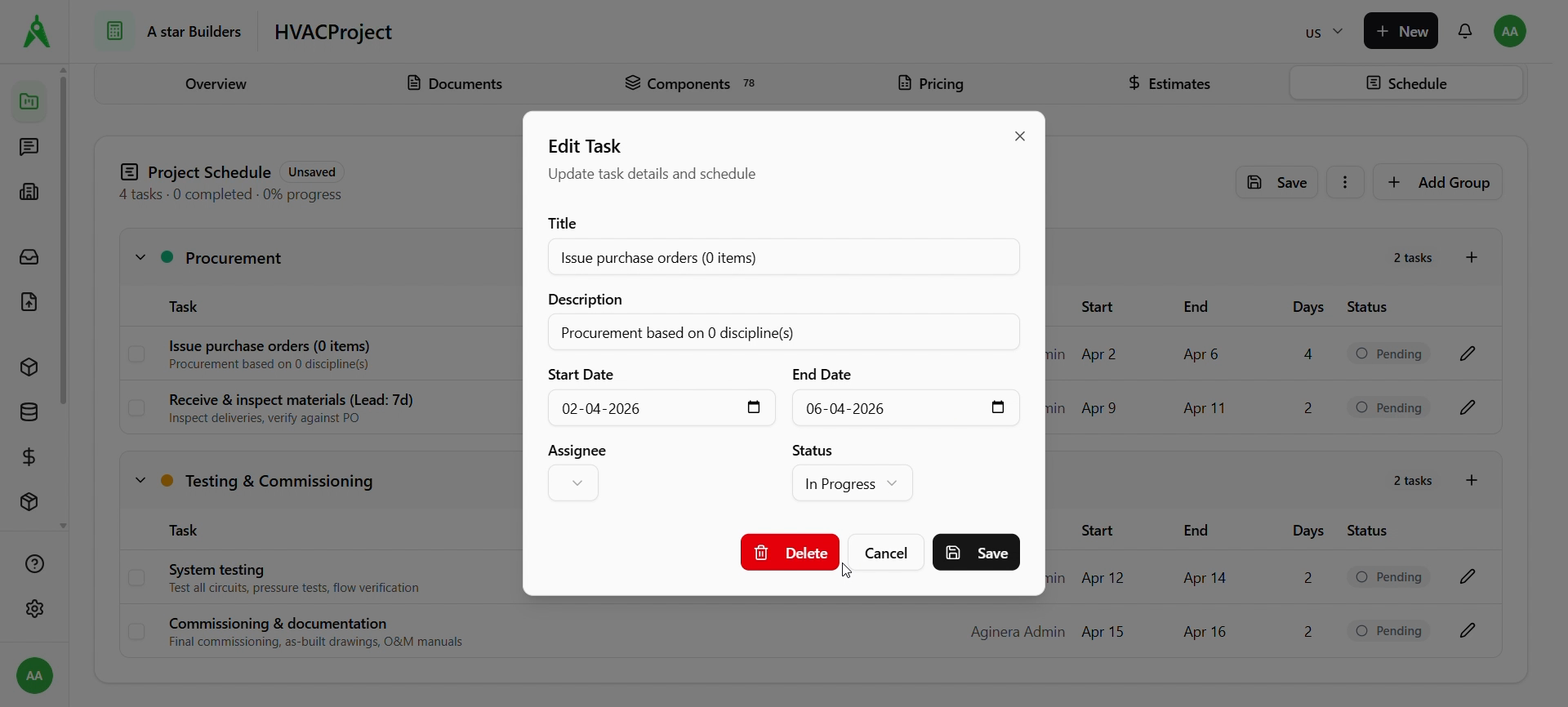Open the chat messages icon in sidebar
This screenshot has width=1568, height=707.
[x=29, y=147]
